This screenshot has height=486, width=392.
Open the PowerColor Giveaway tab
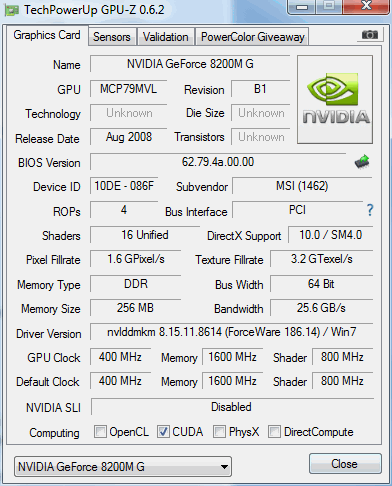pos(253,37)
